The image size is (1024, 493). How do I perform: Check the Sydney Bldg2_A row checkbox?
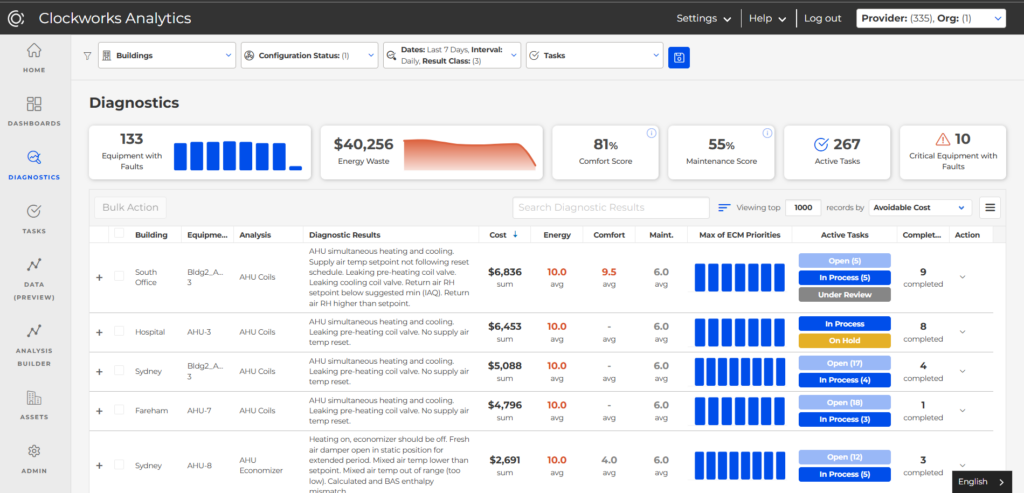119,370
